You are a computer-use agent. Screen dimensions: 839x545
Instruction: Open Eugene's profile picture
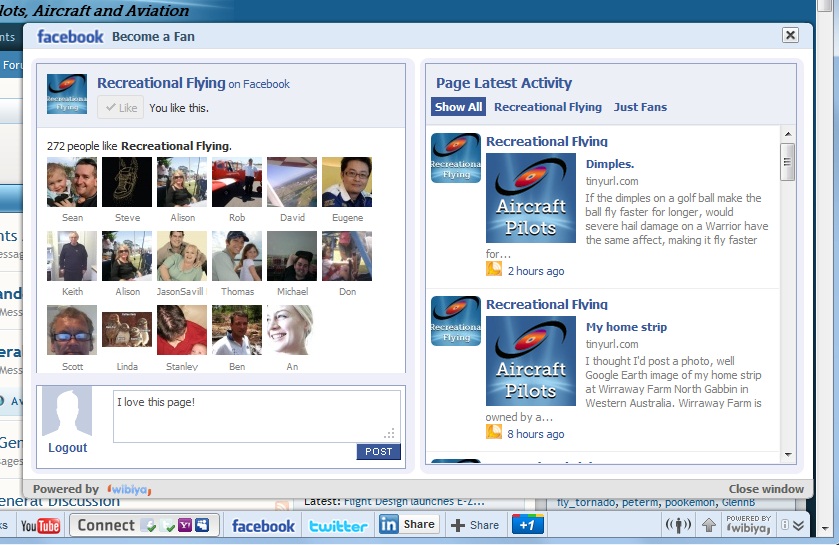coord(347,182)
